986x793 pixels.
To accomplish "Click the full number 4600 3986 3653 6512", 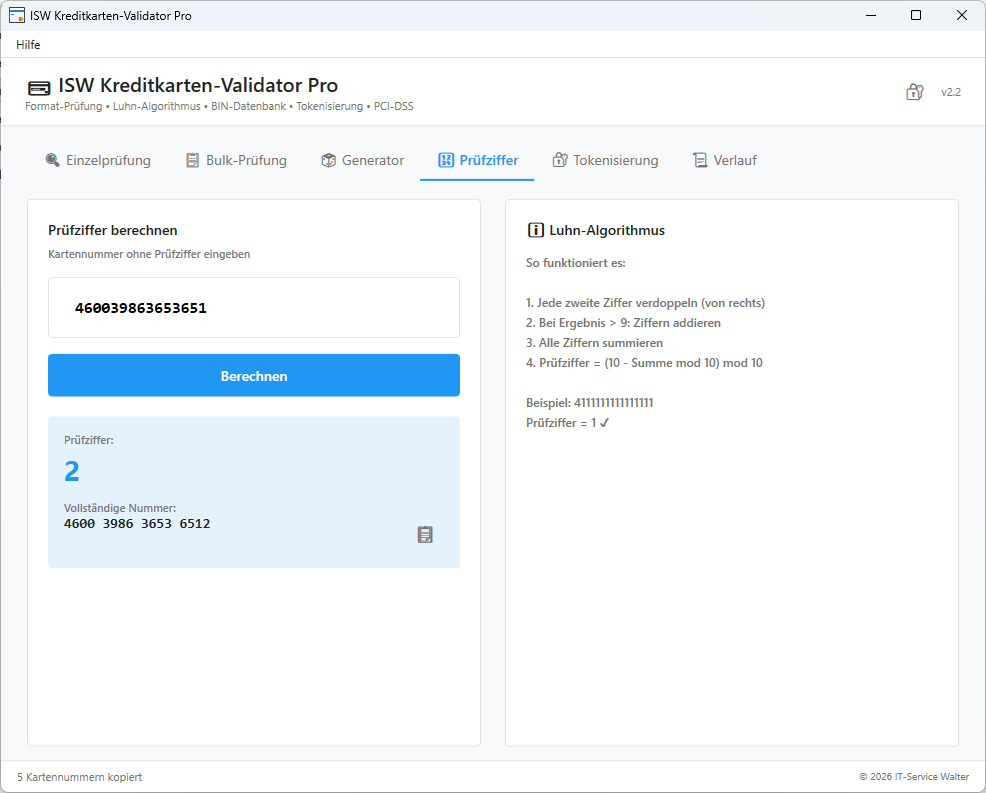I will pyautogui.click(x=137, y=524).
